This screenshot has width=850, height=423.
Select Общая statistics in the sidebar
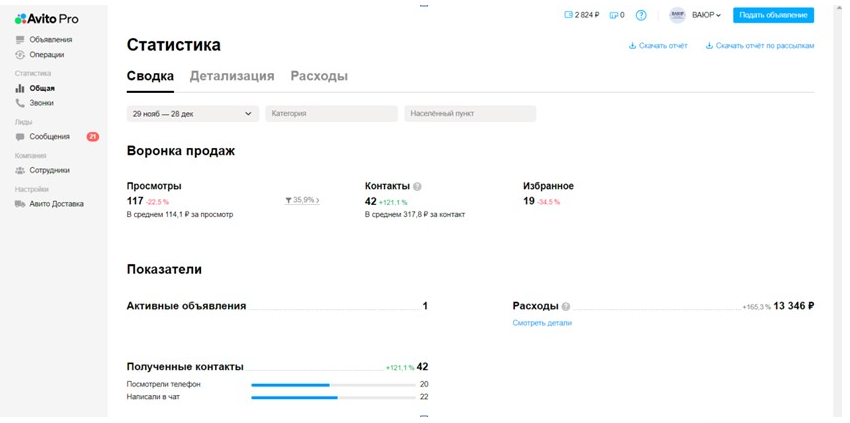tap(42, 88)
